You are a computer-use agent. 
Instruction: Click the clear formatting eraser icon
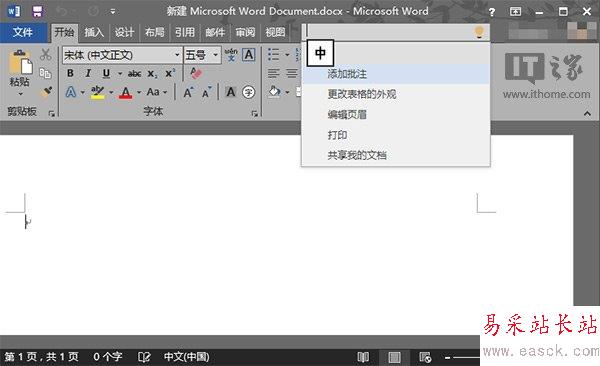pos(196,73)
